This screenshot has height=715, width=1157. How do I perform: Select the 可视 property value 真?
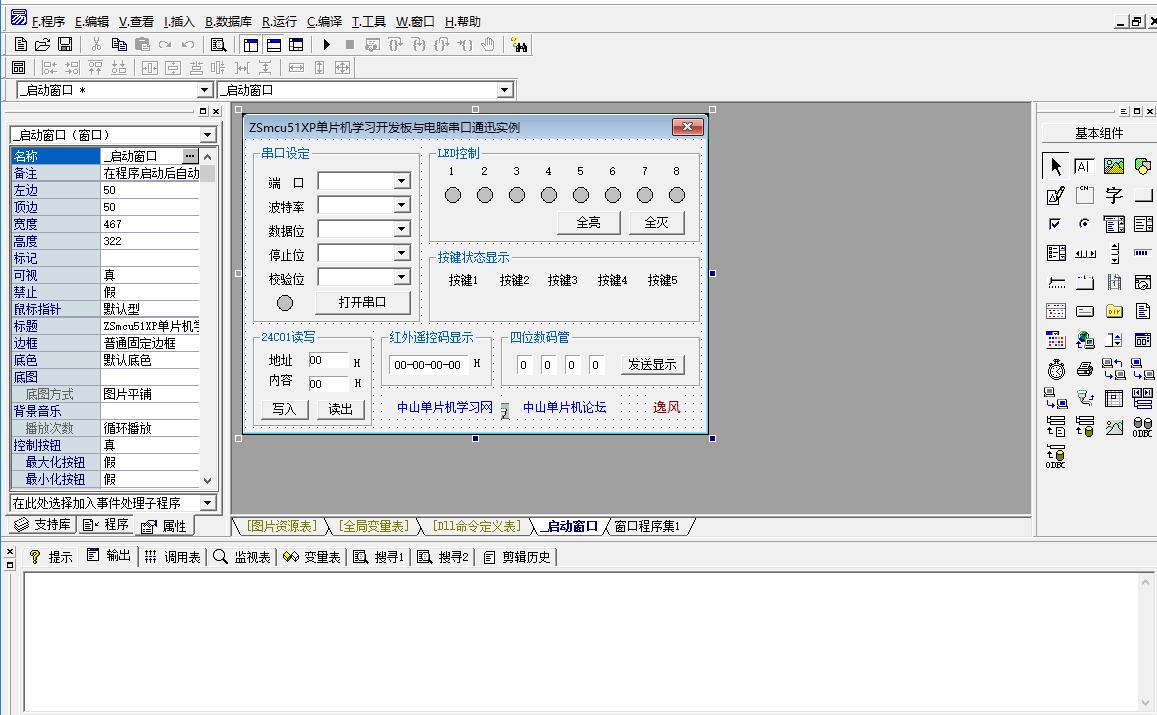point(150,275)
